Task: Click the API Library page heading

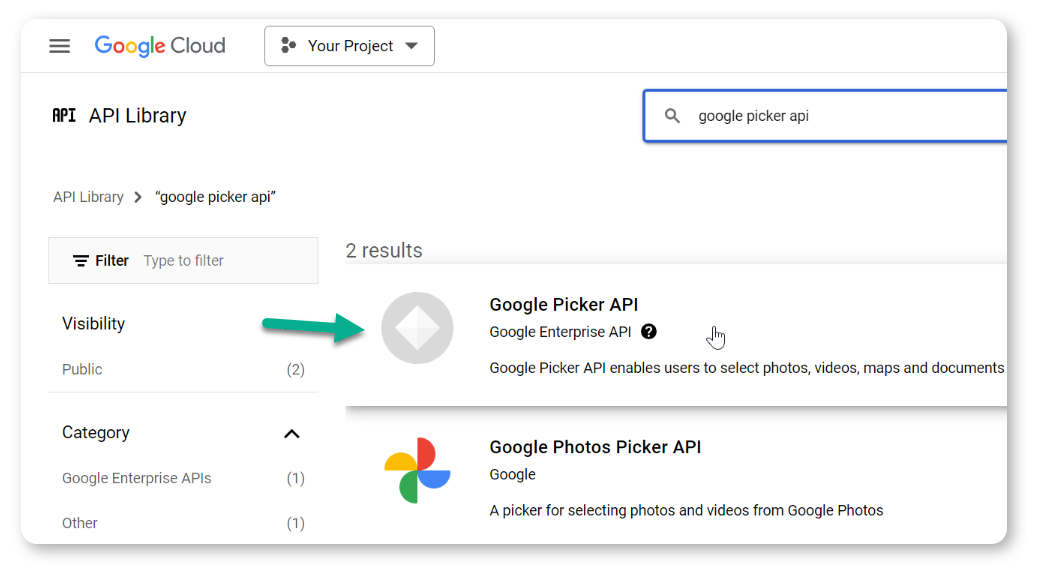Action: point(138,116)
